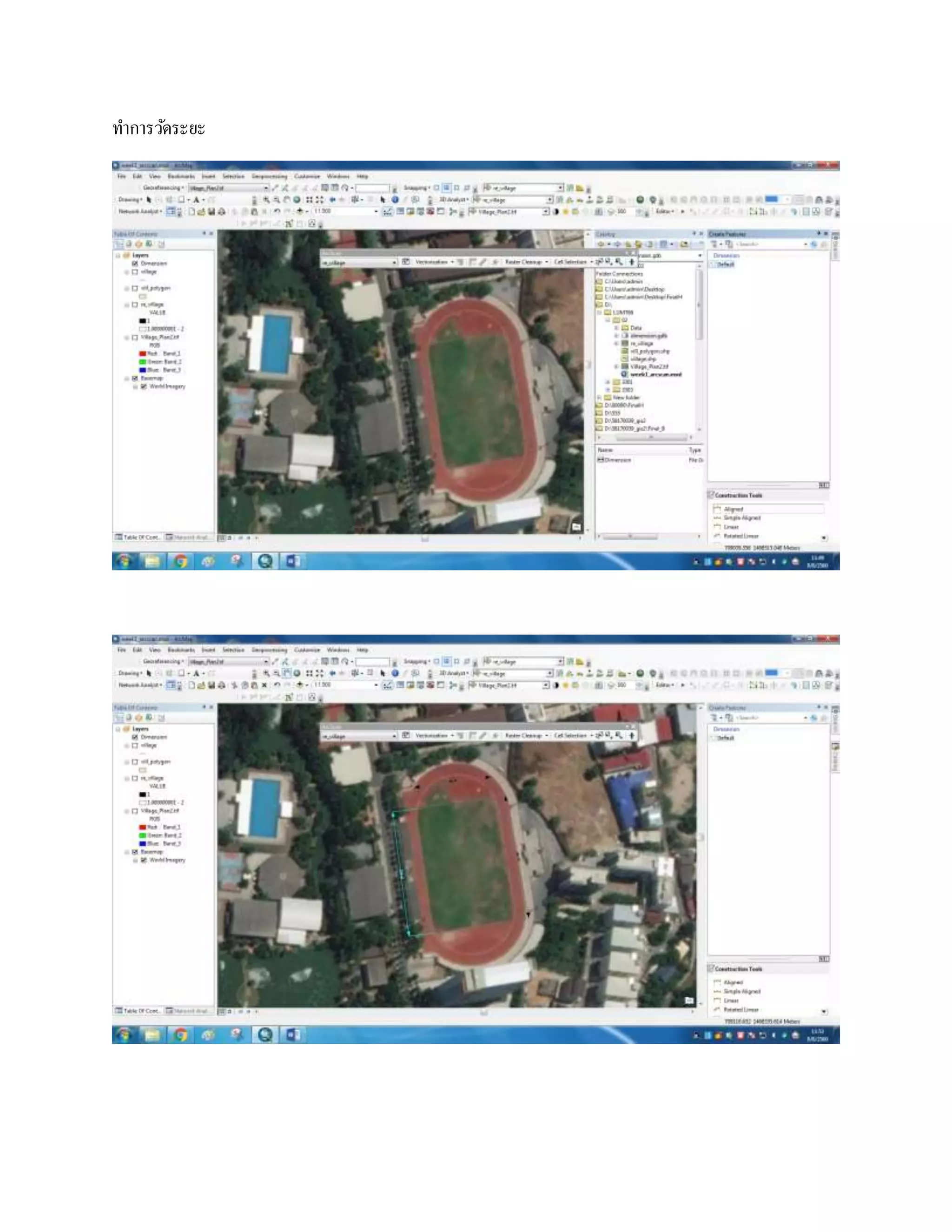Click the Full Extent globe icon in upper window
Screen dimensions: 952x1232
[297, 200]
